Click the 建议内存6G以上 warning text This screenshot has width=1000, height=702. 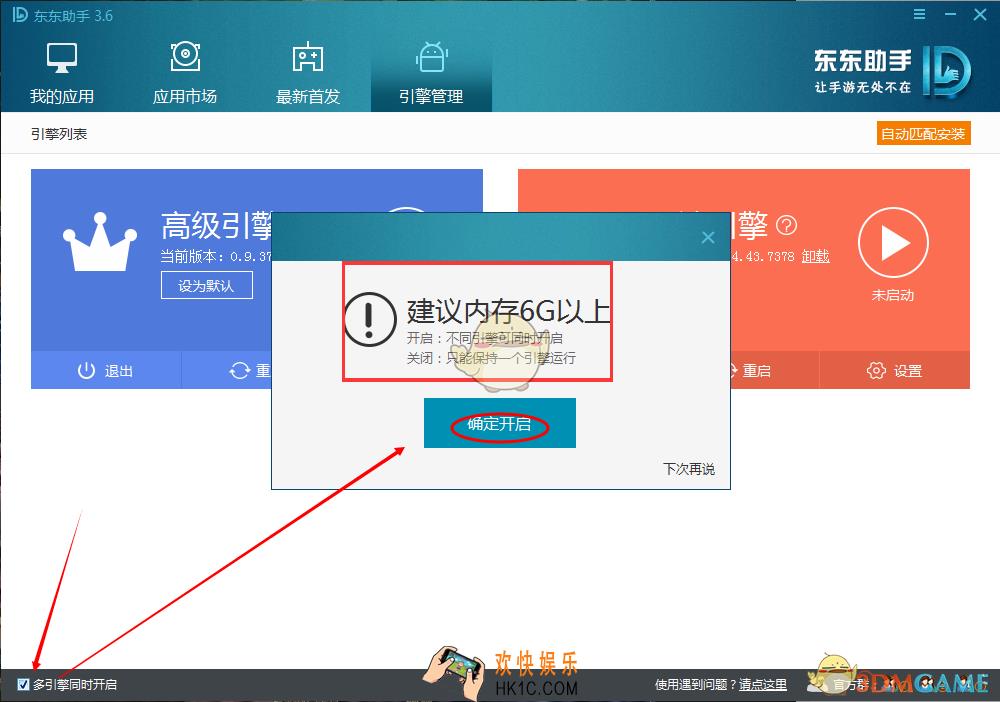(x=508, y=312)
